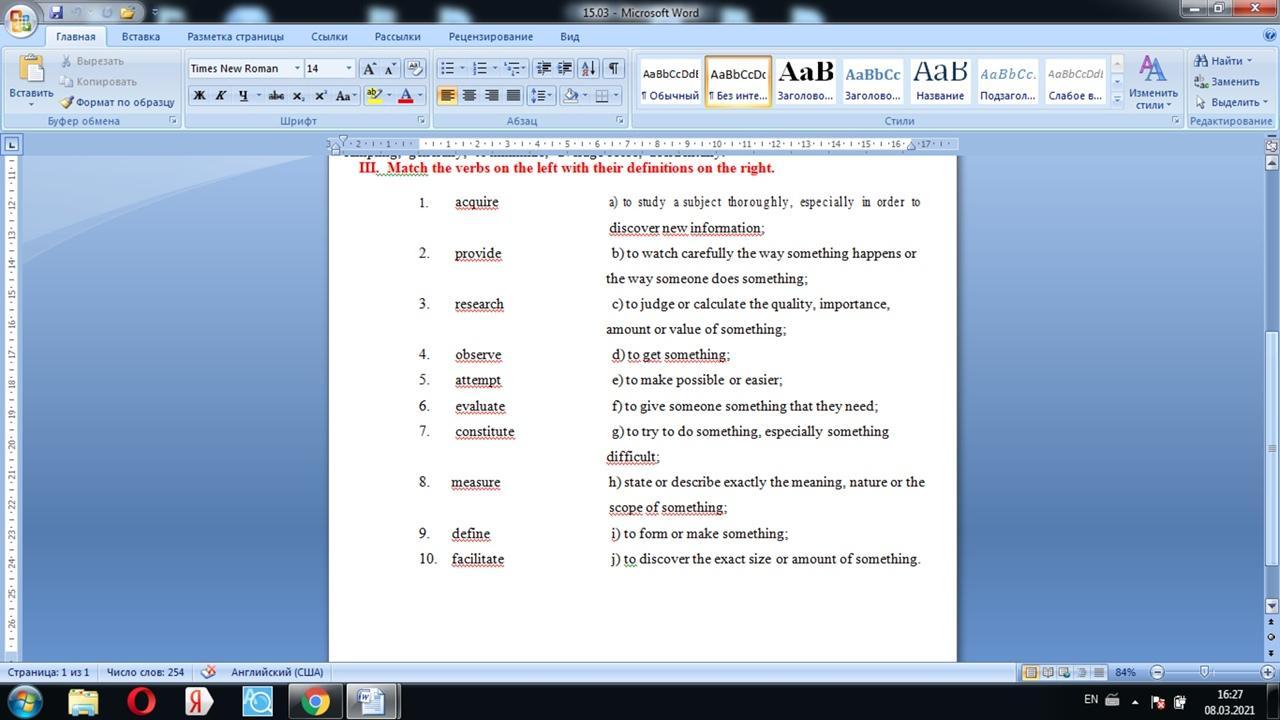The image size is (1280, 720).
Task: Click the 84% zoom level
Action: point(1125,672)
